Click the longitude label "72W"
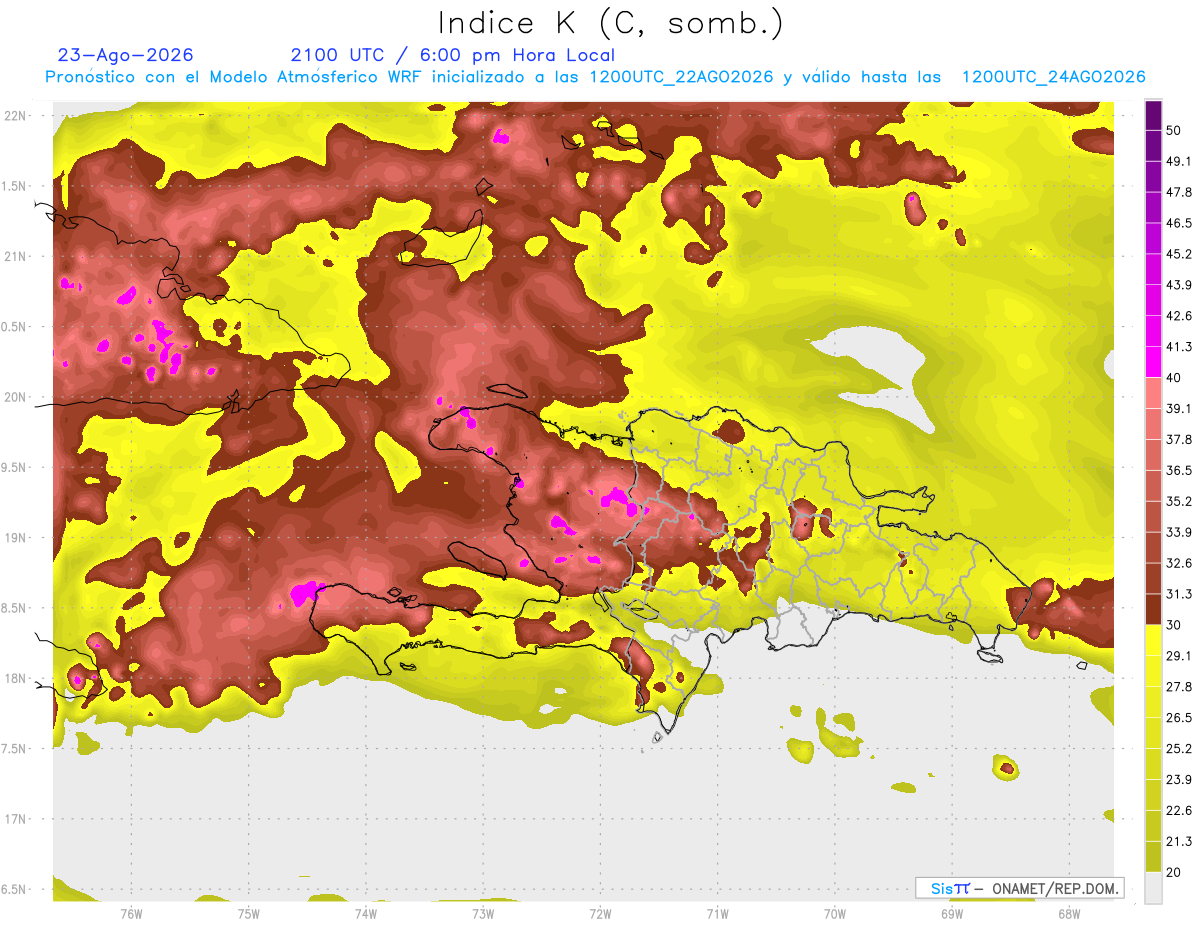1200x927 pixels. [x=600, y=914]
